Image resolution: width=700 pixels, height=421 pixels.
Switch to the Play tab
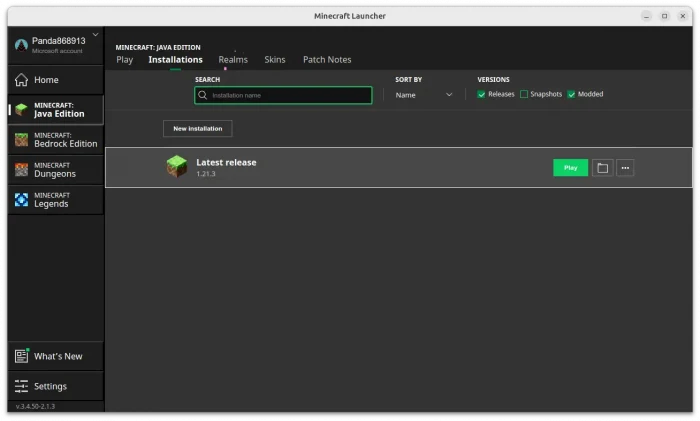click(125, 60)
